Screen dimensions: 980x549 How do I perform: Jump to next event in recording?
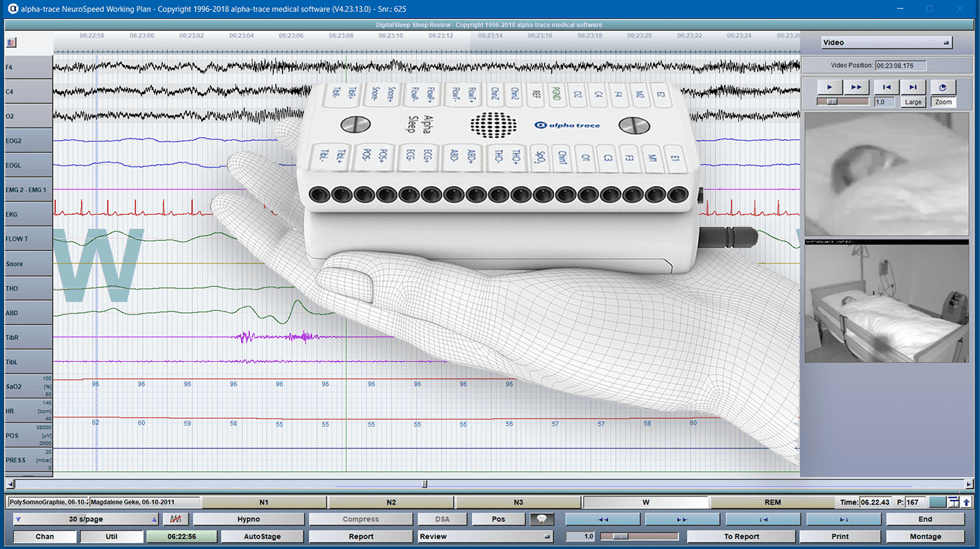(844, 519)
